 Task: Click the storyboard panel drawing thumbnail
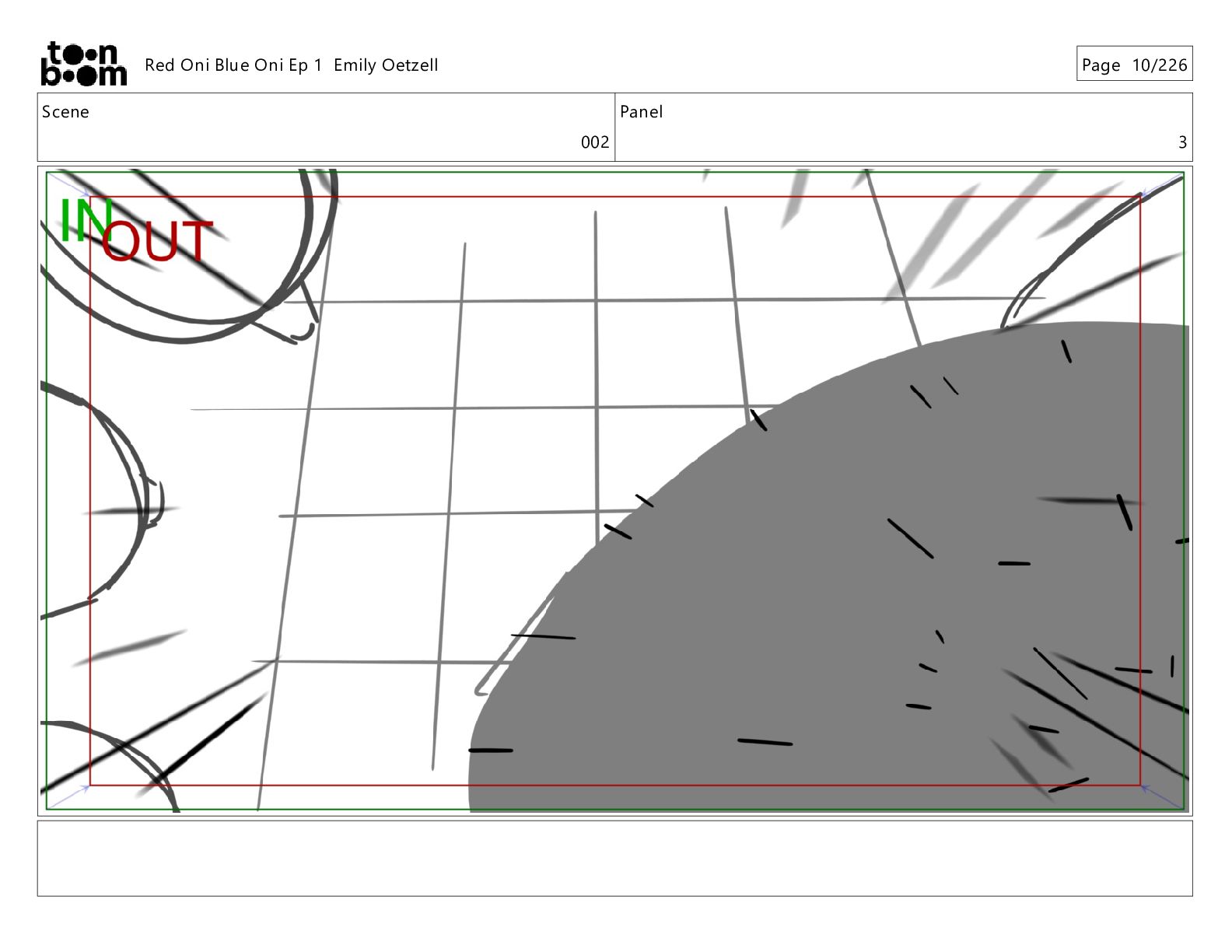click(614, 491)
